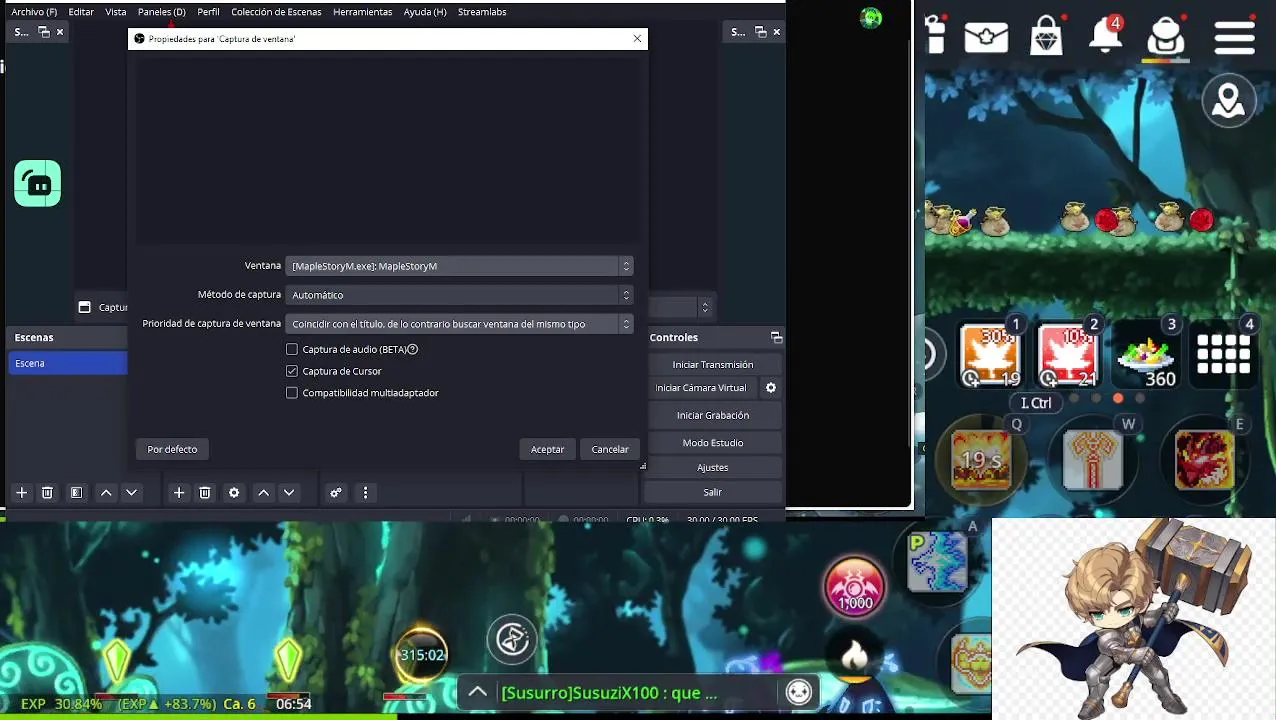Enable Compatibilidad multiadaptador checkbox

tap(292, 393)
